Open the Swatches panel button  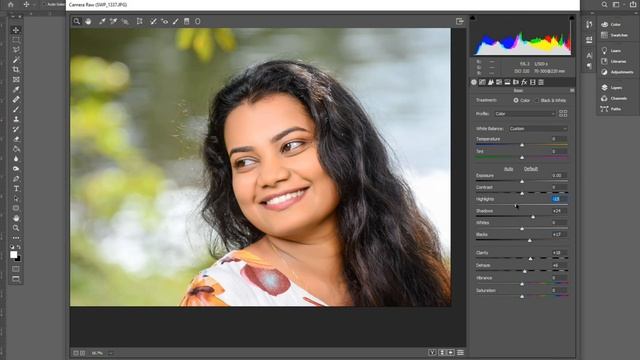pos(614,35)
